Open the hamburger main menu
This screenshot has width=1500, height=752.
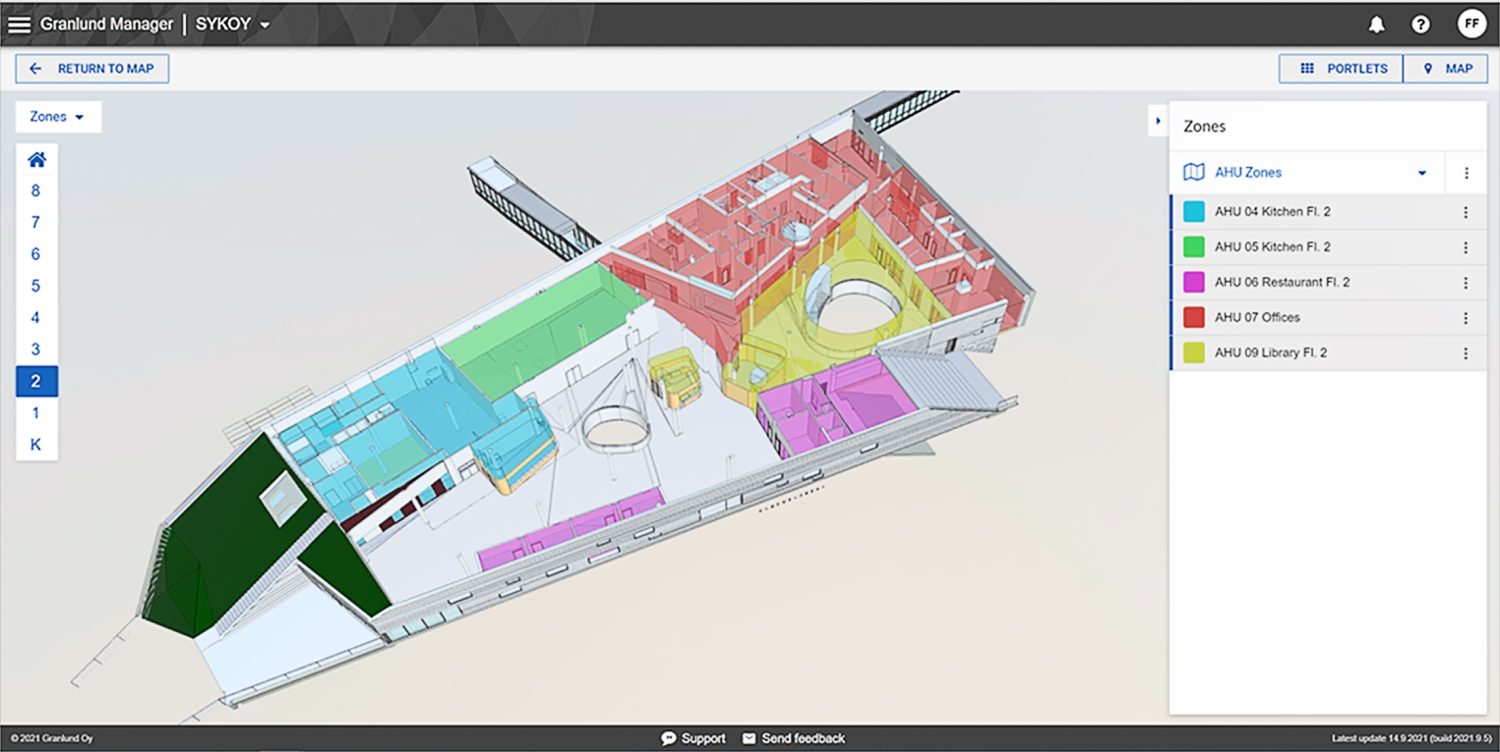coord(19,24)
